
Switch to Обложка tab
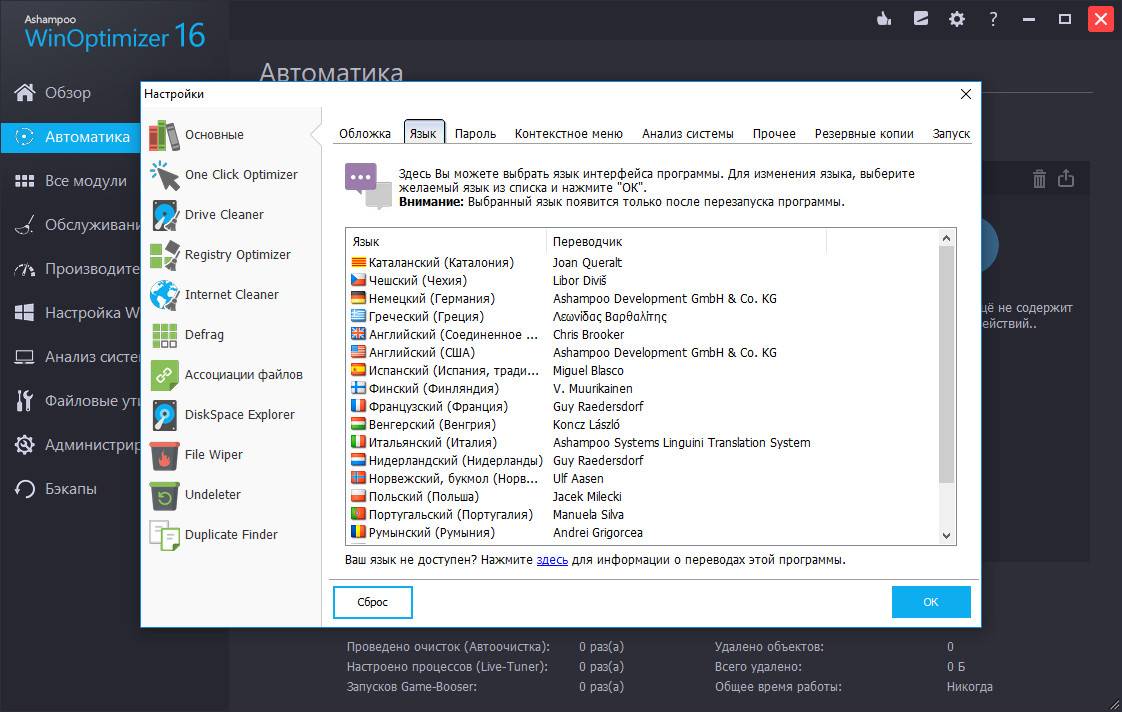tap(365, 134)
